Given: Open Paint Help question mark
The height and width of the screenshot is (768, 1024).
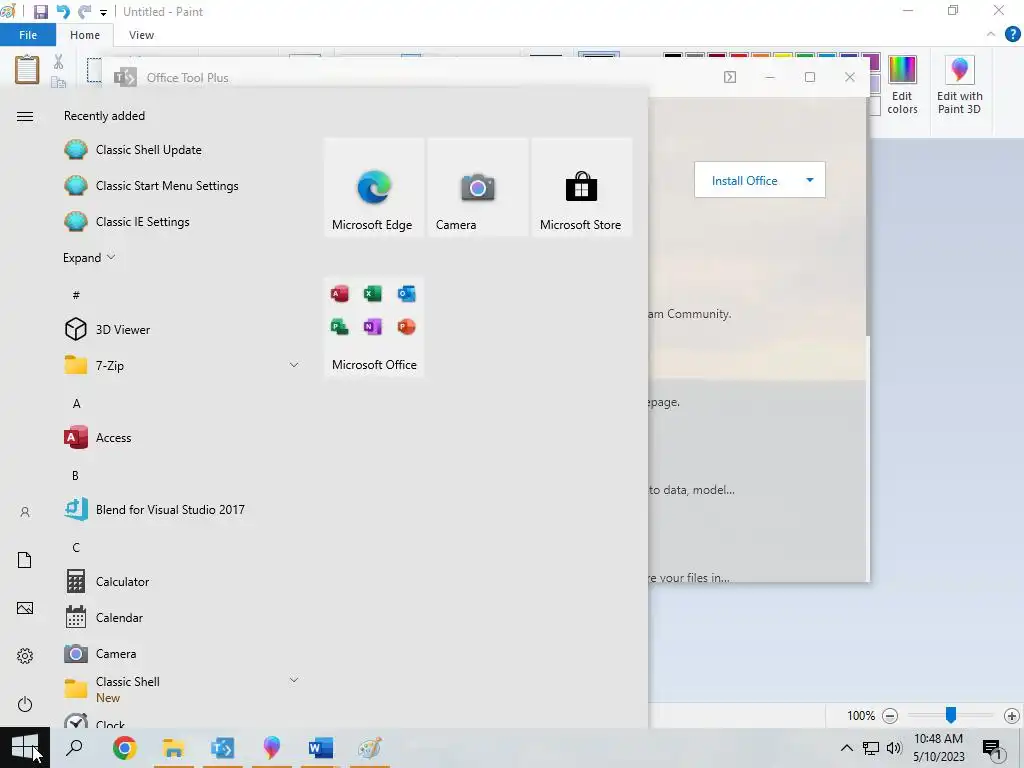Looking at the screenshot, I should tap(1012, 35).
